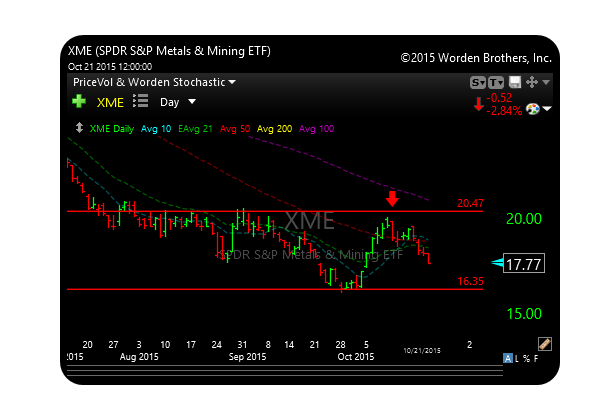Open the T template dropdown button
The width and height of the screenshot is (600, 400).
pos(496,82)
